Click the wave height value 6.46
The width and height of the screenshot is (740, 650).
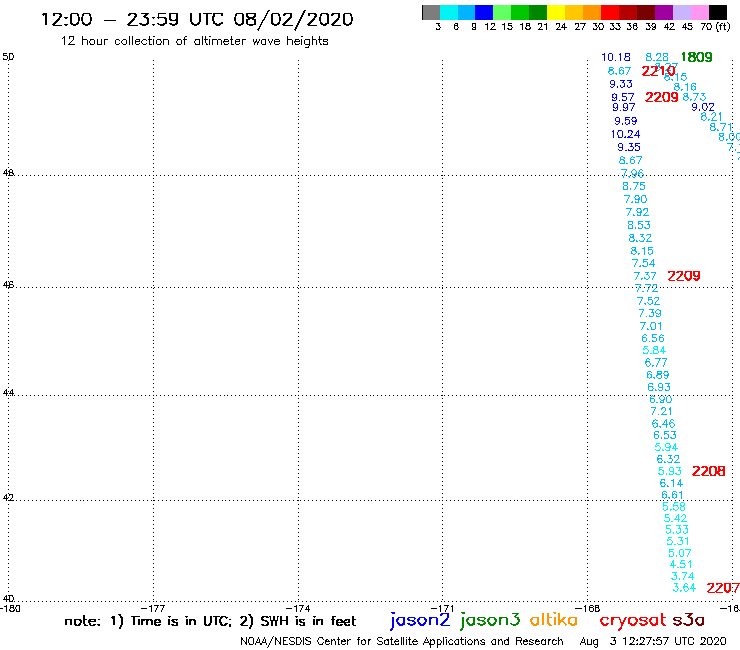pyautogui.click(x=663, y=423)
